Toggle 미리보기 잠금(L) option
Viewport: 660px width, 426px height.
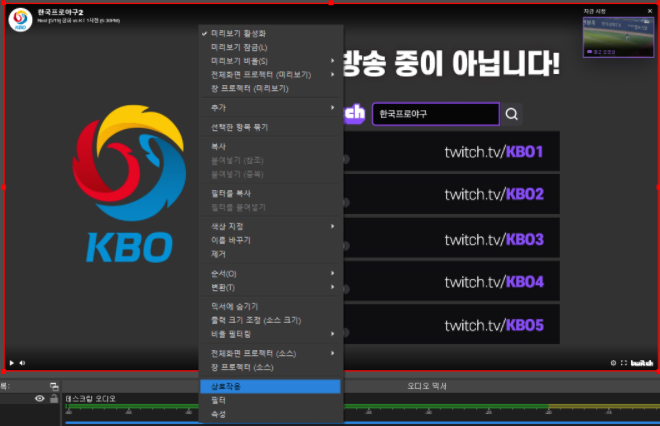[x=270, y=47]
